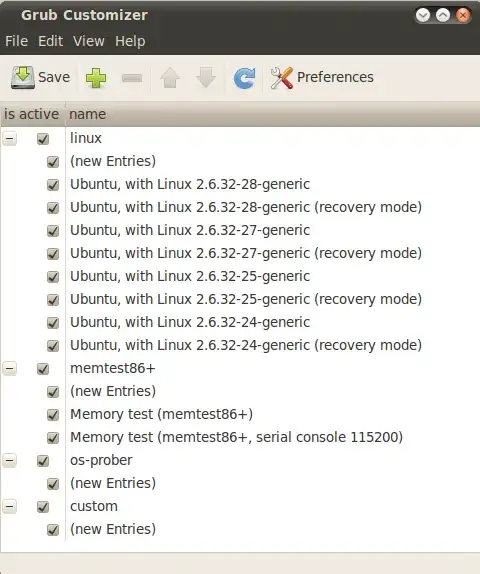Disable 2.6.32-24-generic recovery mode checkbox

click(x=53, y=346)
